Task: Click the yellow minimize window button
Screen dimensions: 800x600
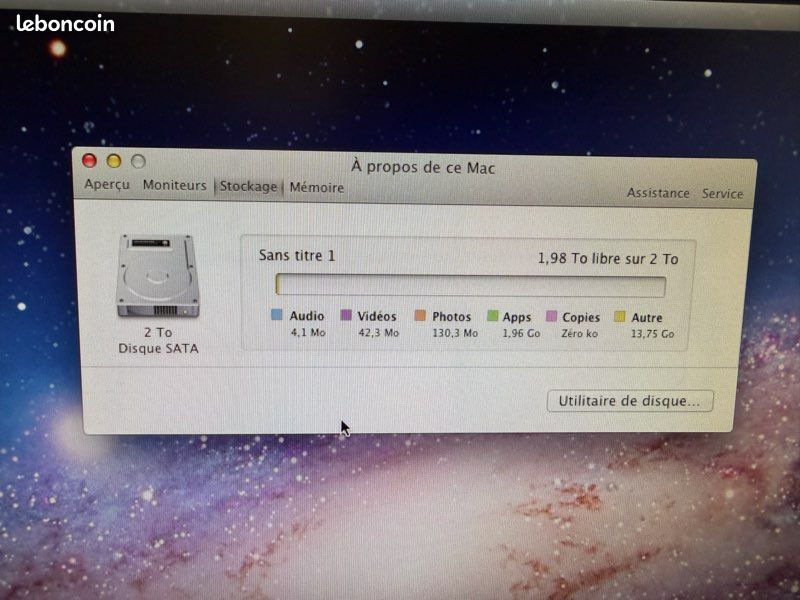Action: coord(114,161)
